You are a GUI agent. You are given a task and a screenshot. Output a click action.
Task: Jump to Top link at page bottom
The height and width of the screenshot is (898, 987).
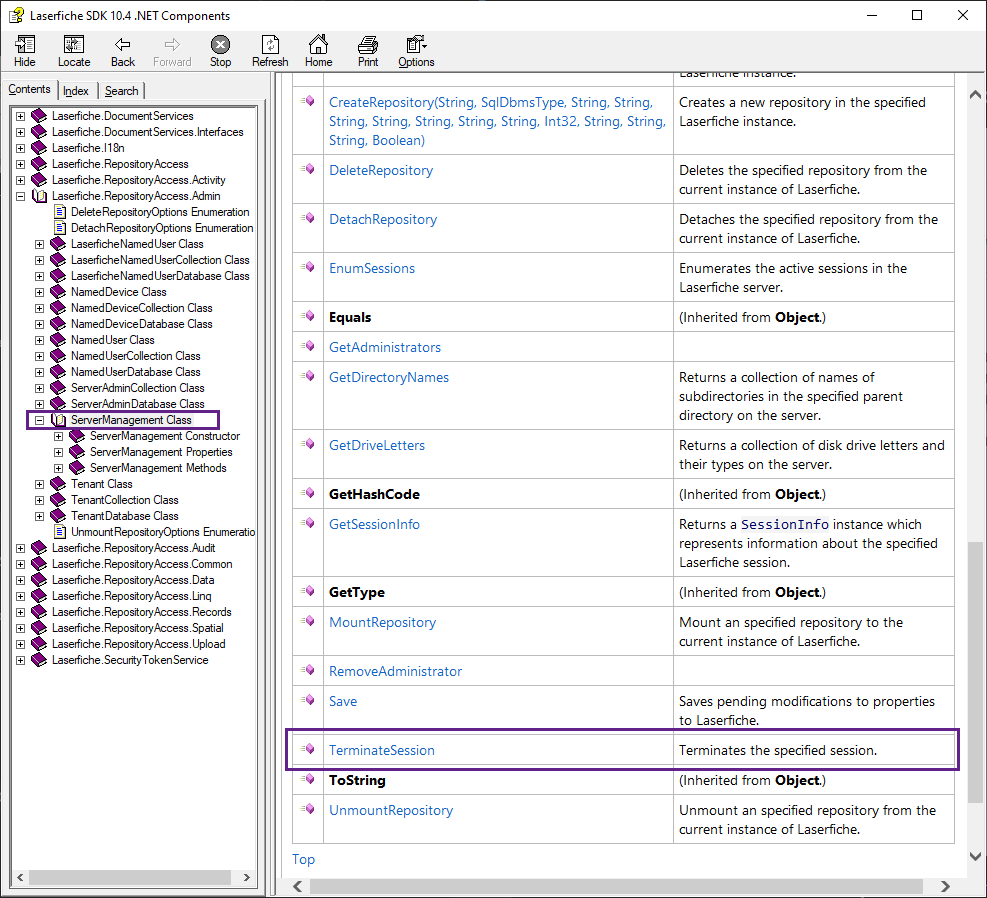click(x=303, y=859)
